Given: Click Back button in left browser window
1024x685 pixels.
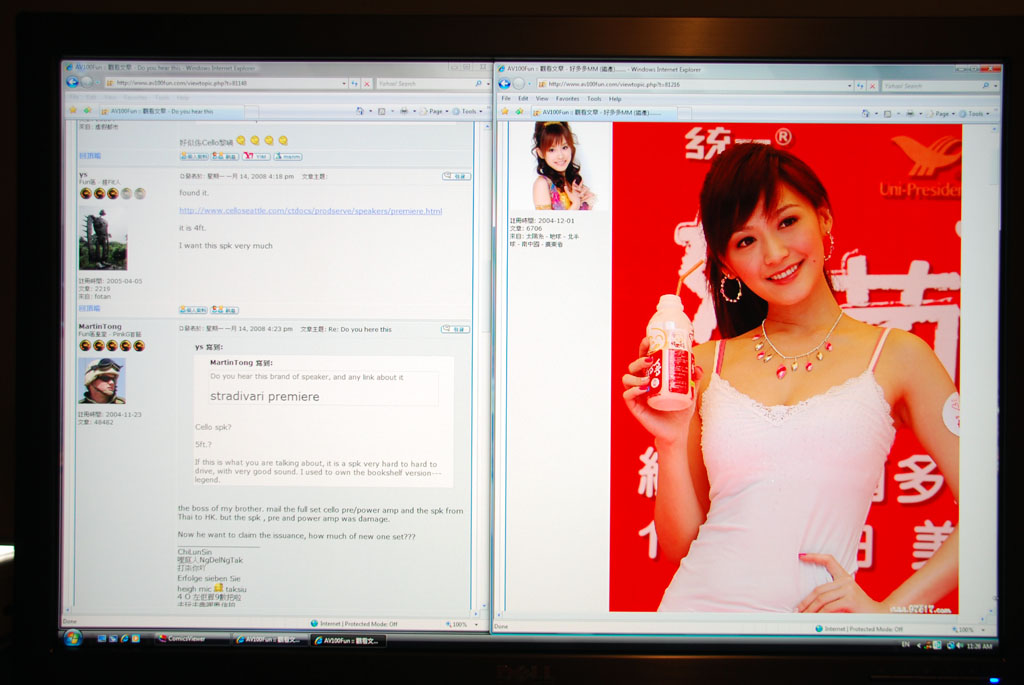Looking at the screenshot, I should tap(72, 82).
